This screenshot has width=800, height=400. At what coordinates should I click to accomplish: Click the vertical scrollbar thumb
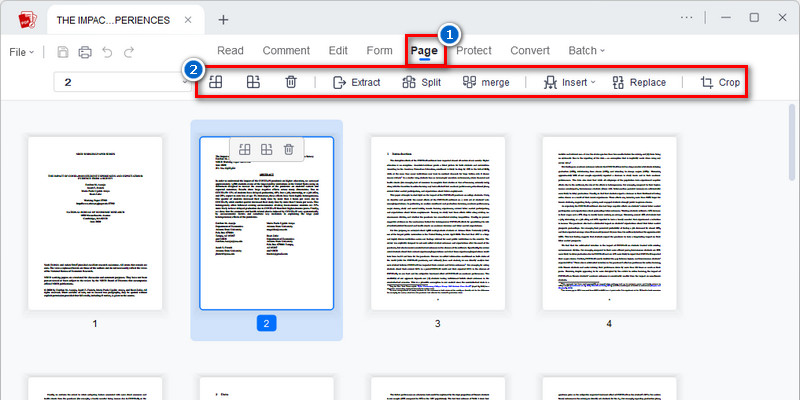tap(792, 142)
